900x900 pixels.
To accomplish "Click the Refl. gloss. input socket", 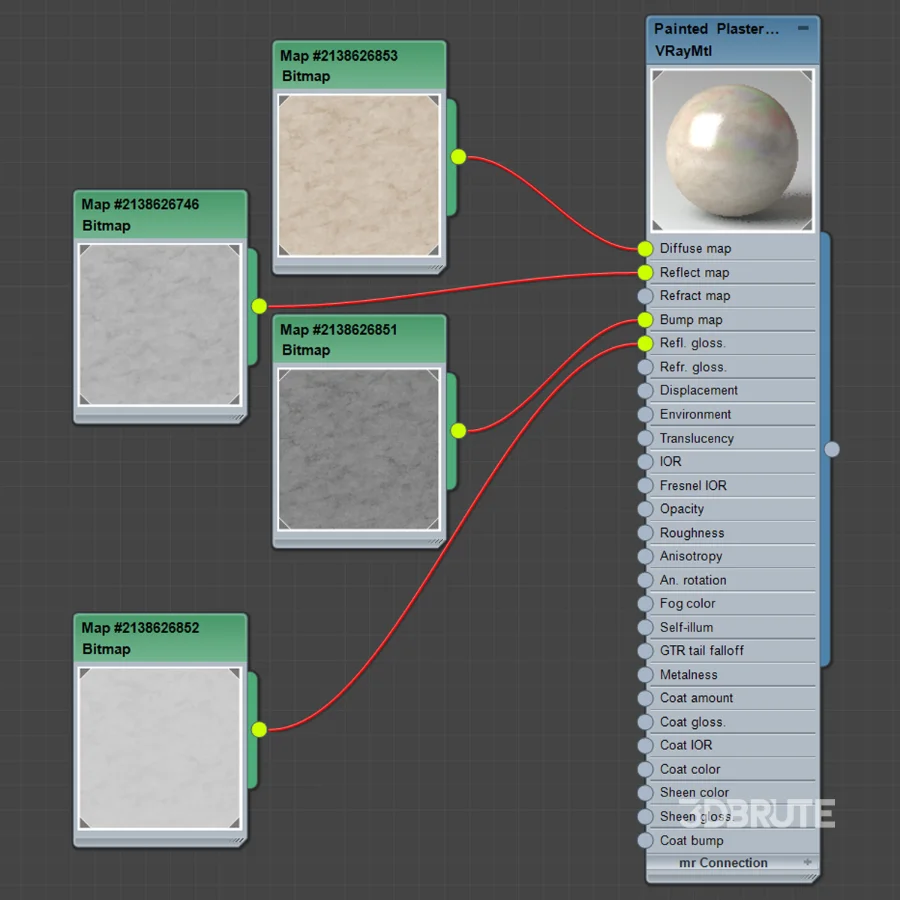I will (x=645, y=343).
